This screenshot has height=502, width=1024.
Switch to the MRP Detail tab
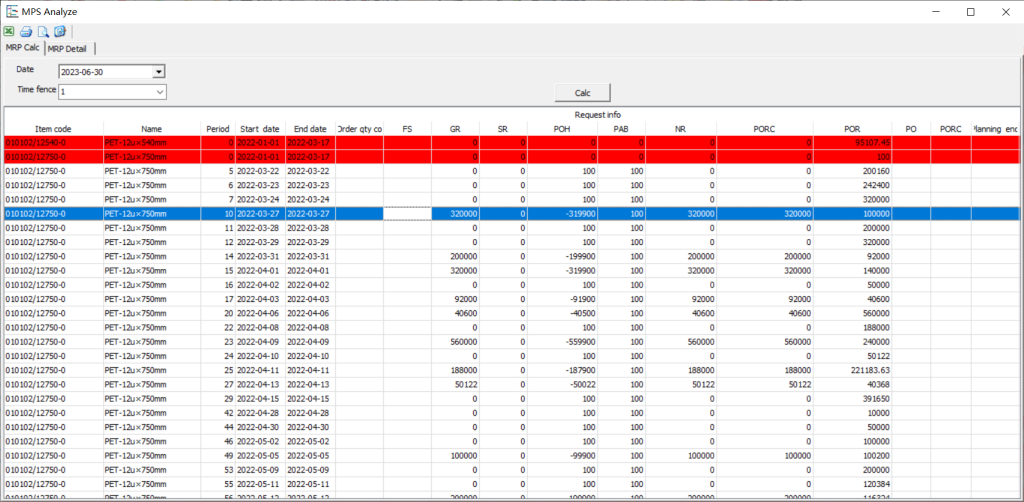point(69,48)
